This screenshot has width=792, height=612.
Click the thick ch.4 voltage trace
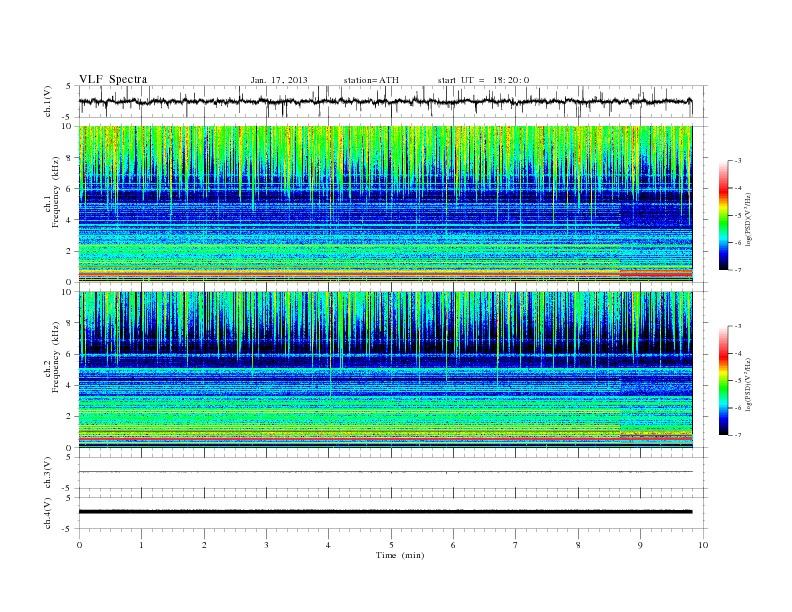(385, 512)
